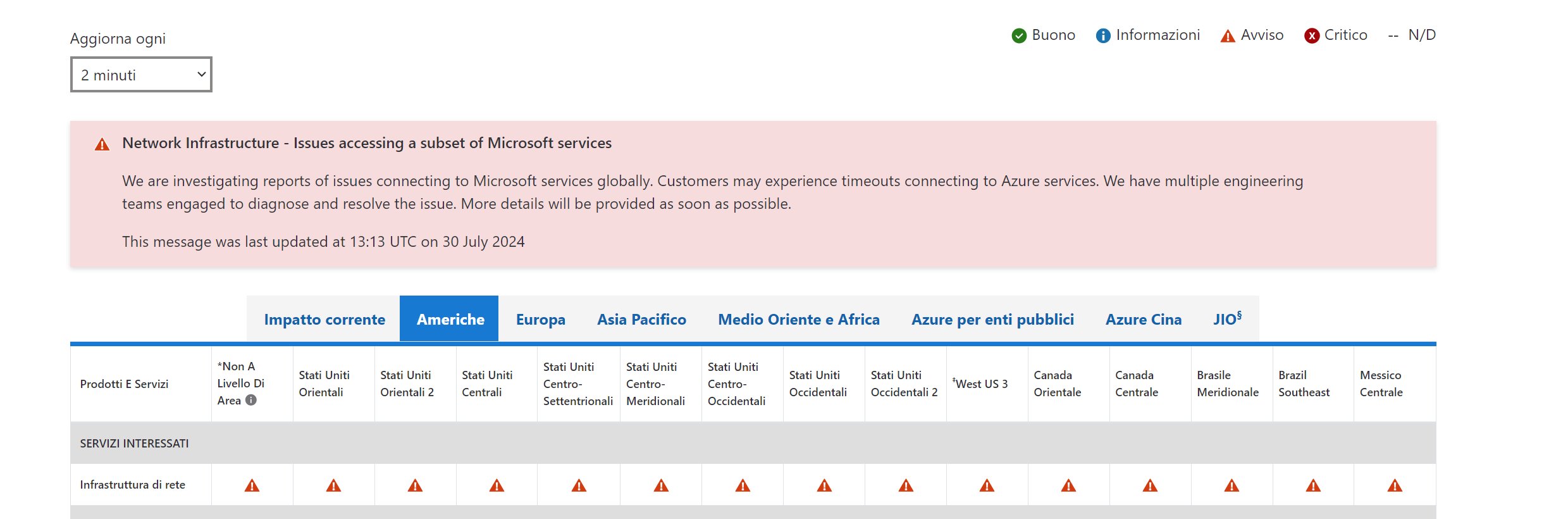
Task: Click the Buono green check legend icon
Action: tap(1019, 36)
